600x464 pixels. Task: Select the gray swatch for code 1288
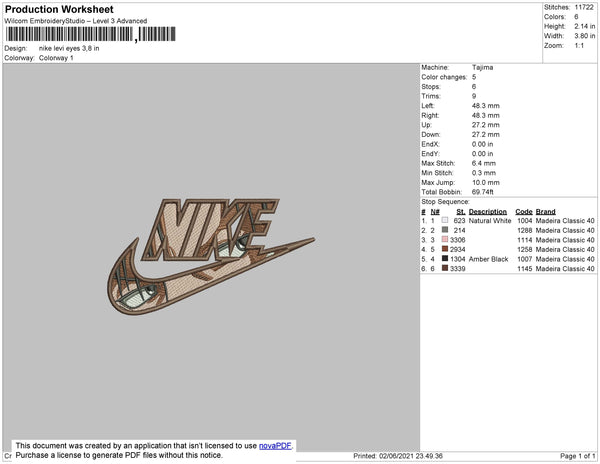coord(445,230)
